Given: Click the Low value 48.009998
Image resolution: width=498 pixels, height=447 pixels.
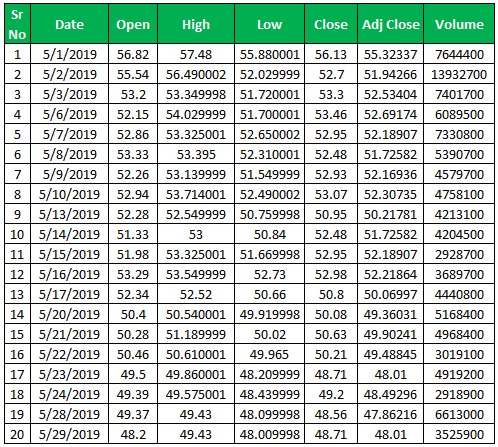Looking at the screenshot, I should coord(269,434).
